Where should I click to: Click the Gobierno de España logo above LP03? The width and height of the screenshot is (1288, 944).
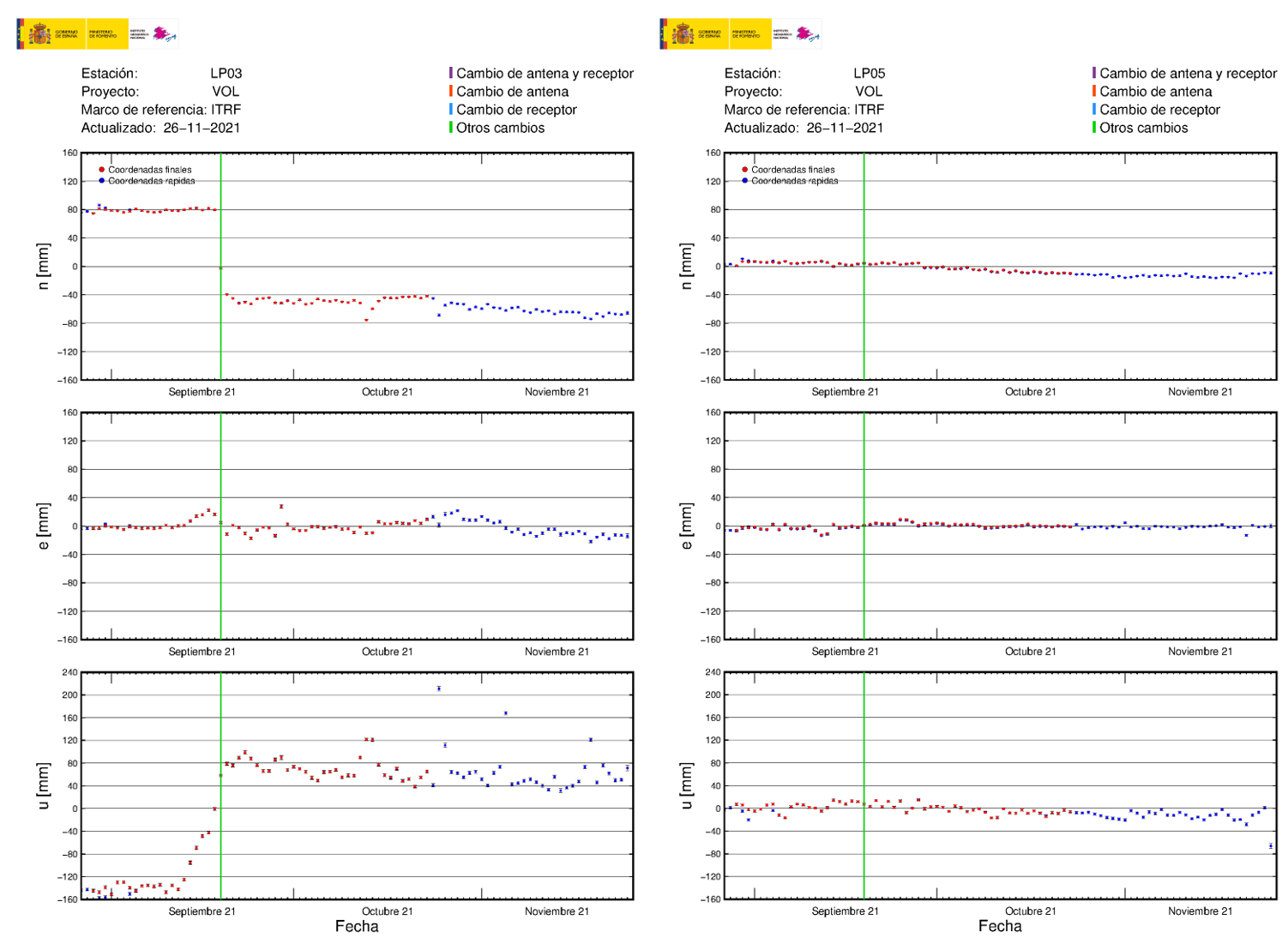point(50,34)
